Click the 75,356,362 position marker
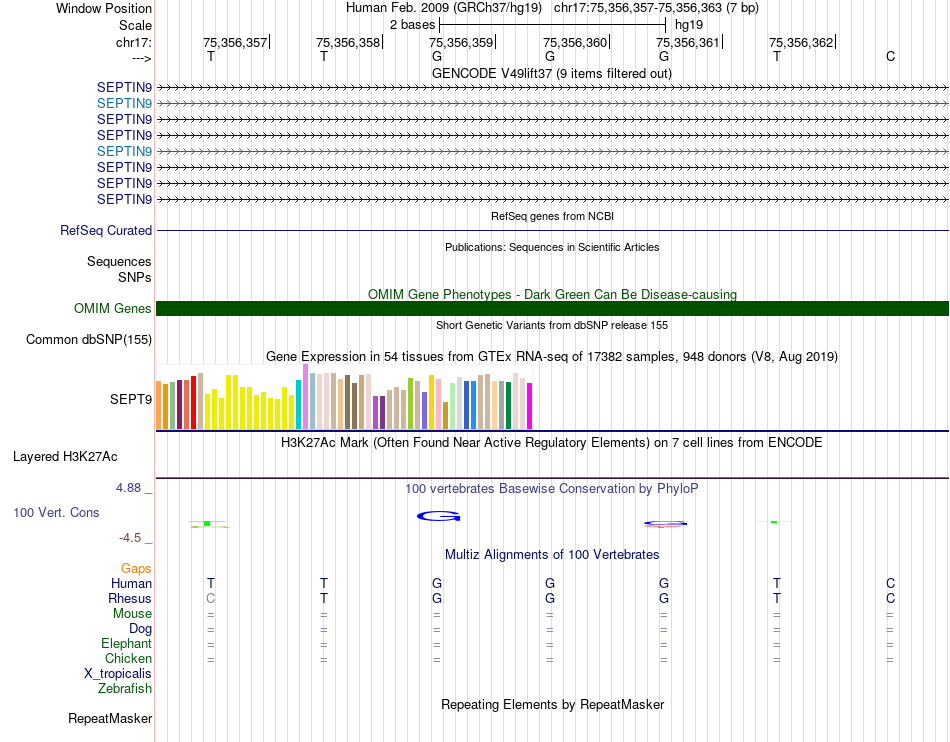Image resolution: width=950 pixels, height=742 pixels. tap(801, 42)
